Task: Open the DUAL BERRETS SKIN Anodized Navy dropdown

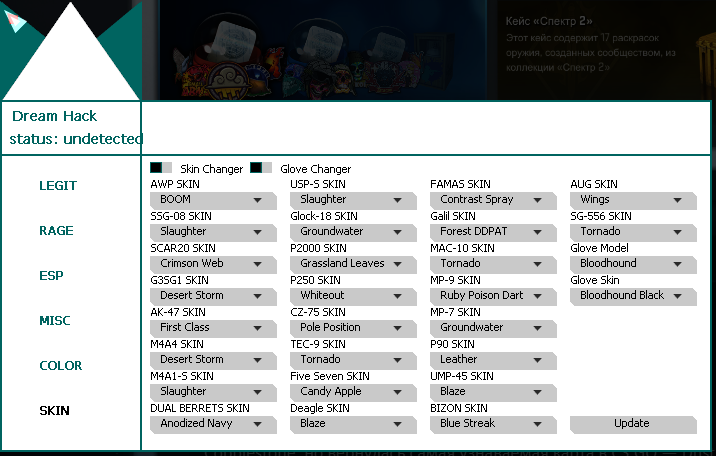Action: coord(213,425)
